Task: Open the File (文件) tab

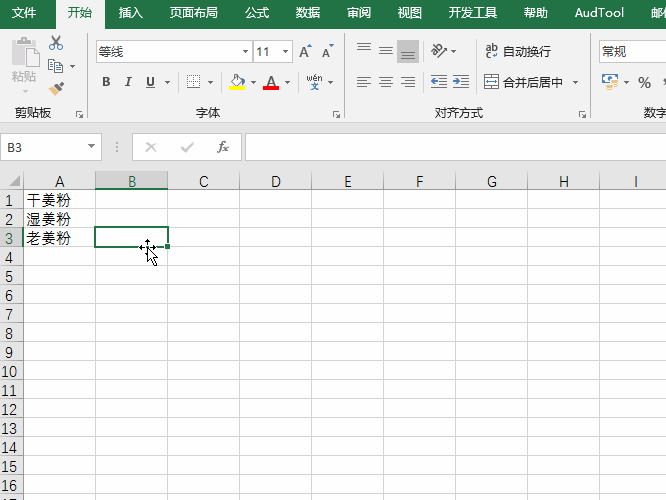Action: click(24, 13)
